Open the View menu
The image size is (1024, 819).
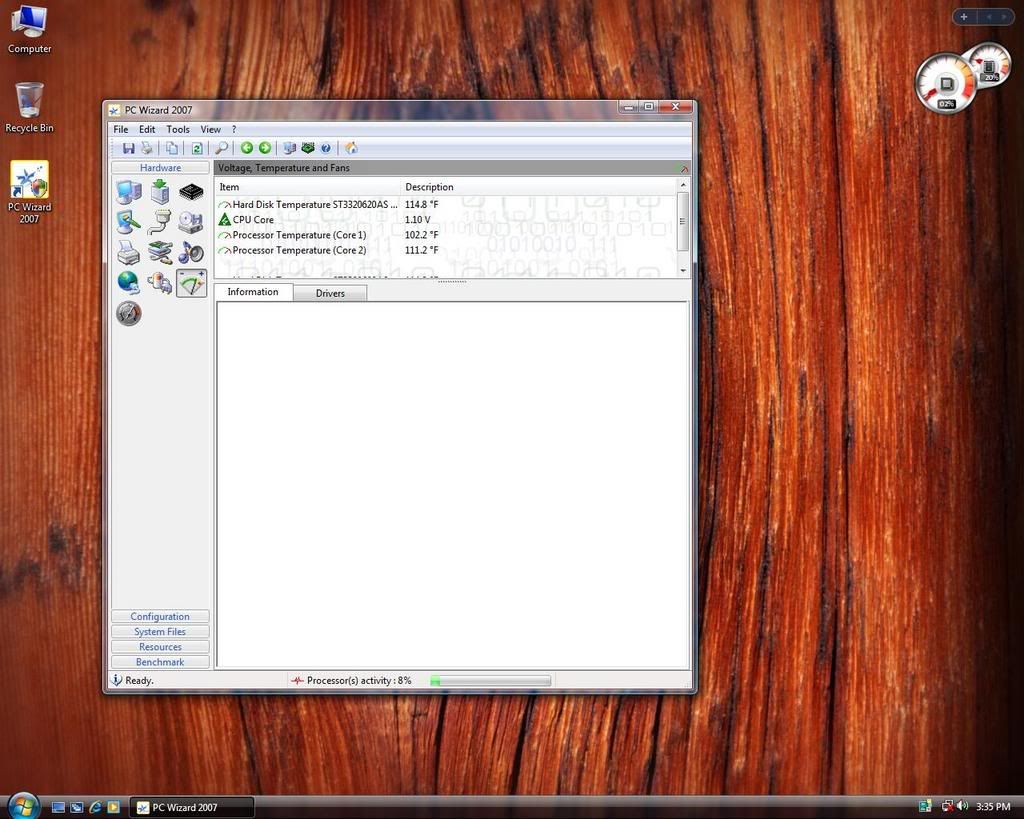point(210,129)
